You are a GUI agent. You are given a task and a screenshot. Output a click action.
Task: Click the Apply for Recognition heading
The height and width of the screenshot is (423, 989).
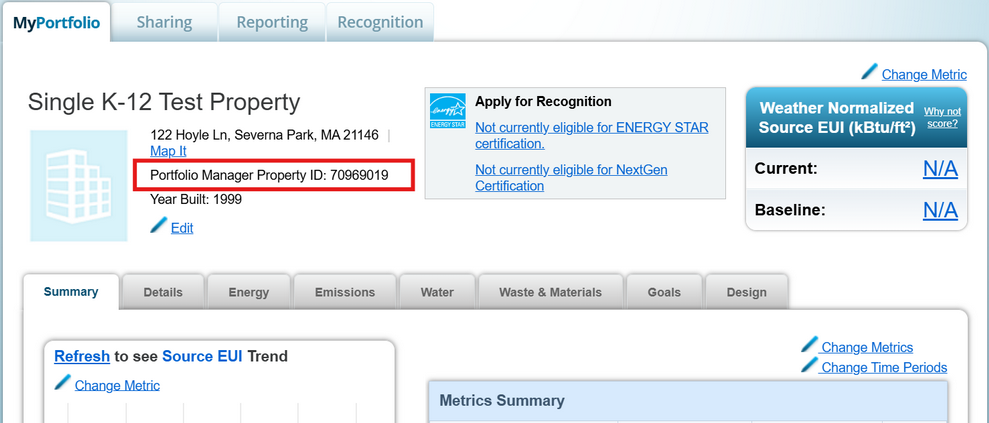543,101
